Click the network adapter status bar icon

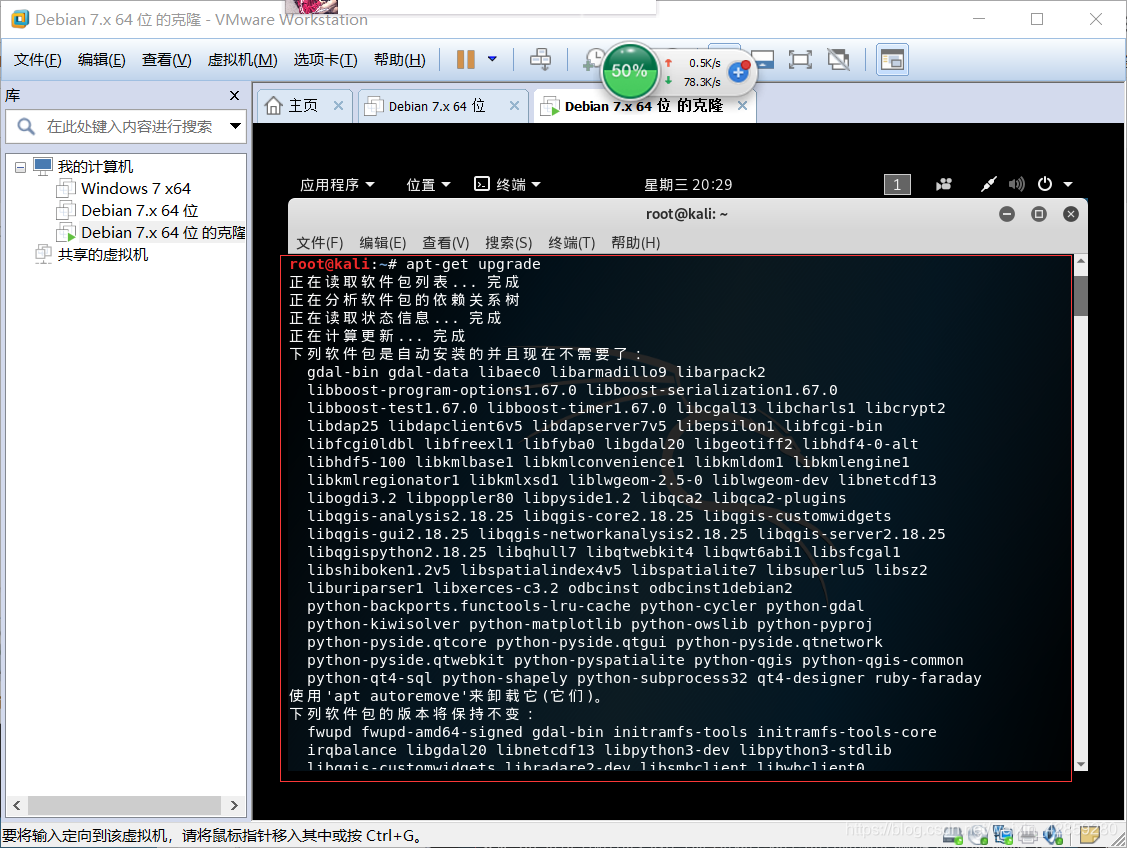pos(1003,835)
